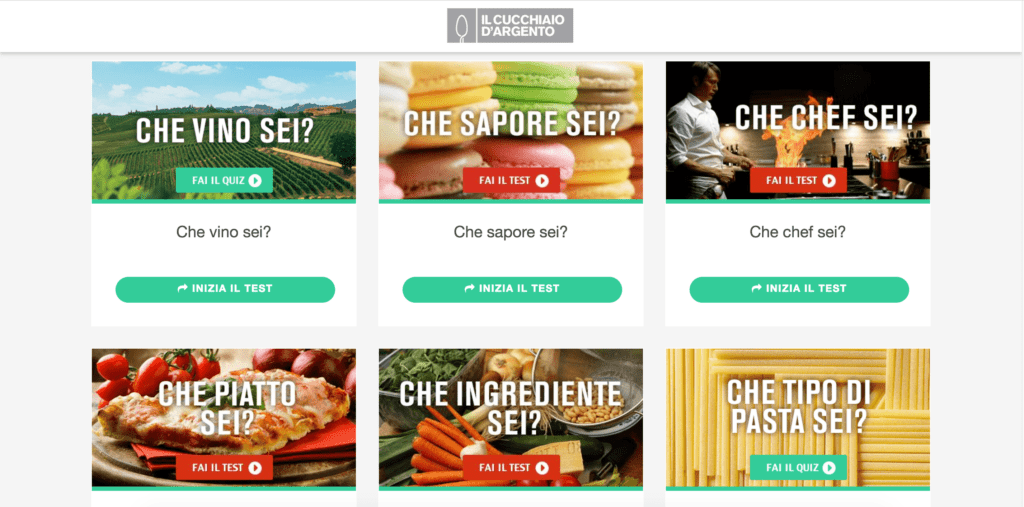Start the Che vino sei test with Inizia il test
This screenshot has height=507, width=1024.
click(x=225, y=289)
